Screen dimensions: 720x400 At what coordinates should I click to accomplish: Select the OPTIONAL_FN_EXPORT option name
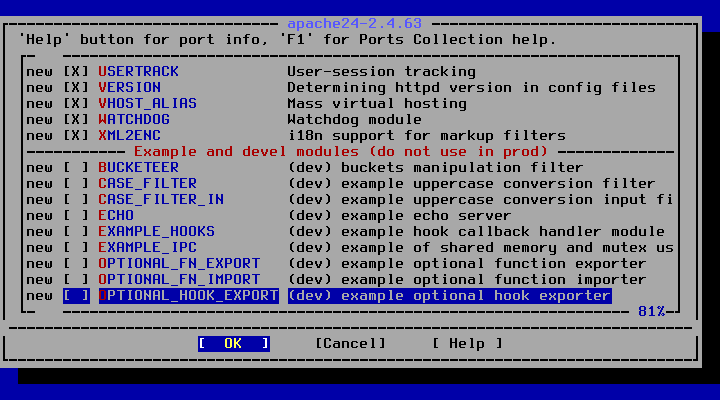[179, 264]
